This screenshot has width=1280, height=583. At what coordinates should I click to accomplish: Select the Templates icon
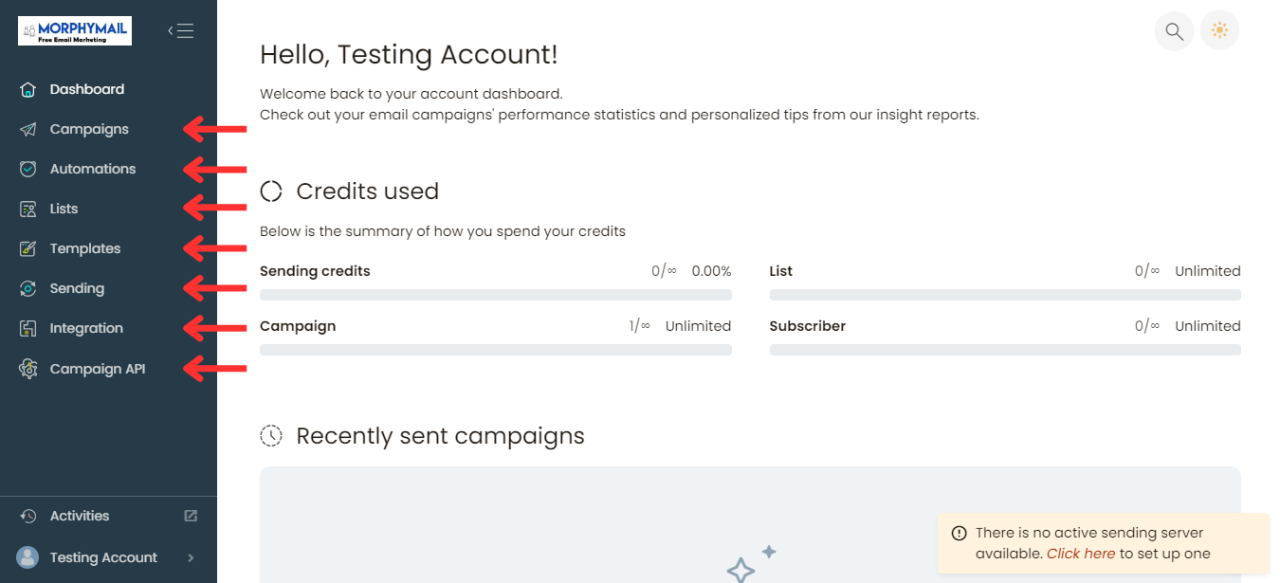coord(27,248)
